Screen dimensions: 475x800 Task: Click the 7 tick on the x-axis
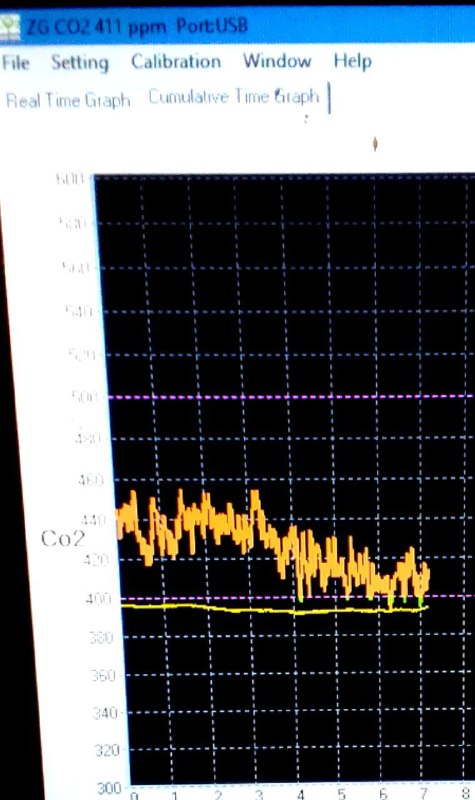point(423,793)
